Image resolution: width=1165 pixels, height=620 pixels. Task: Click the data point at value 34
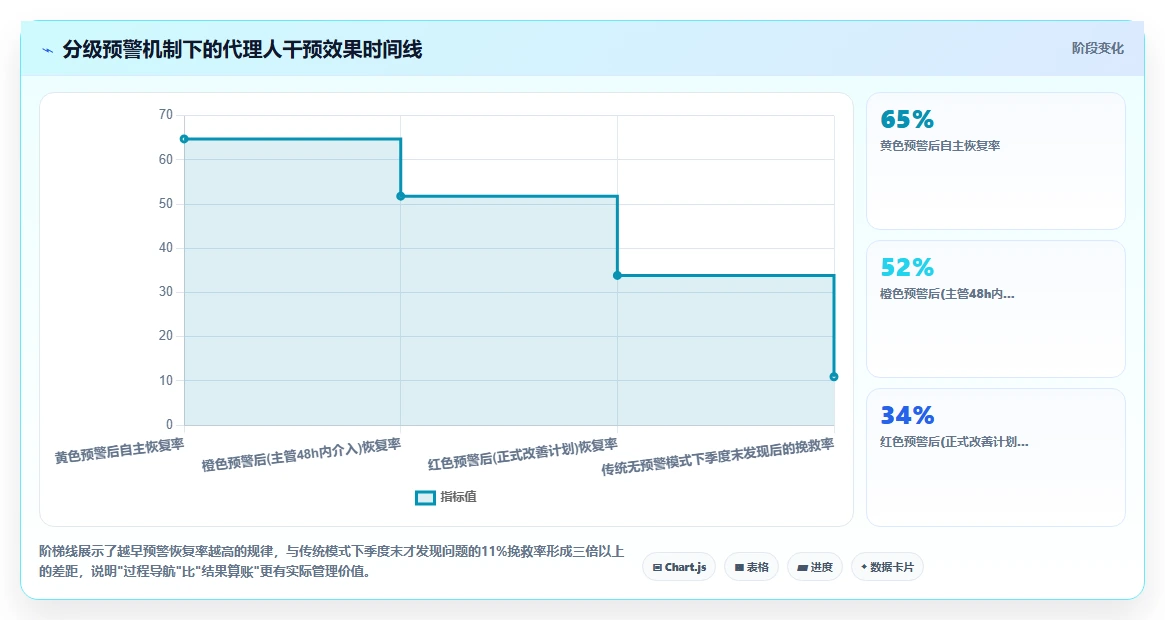tap(617, 276)
